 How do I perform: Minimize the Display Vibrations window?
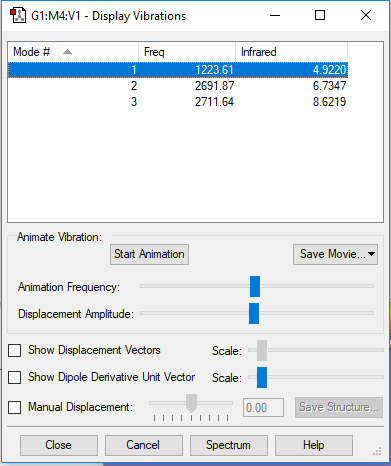pyautogui.click(x=275, y=15)
